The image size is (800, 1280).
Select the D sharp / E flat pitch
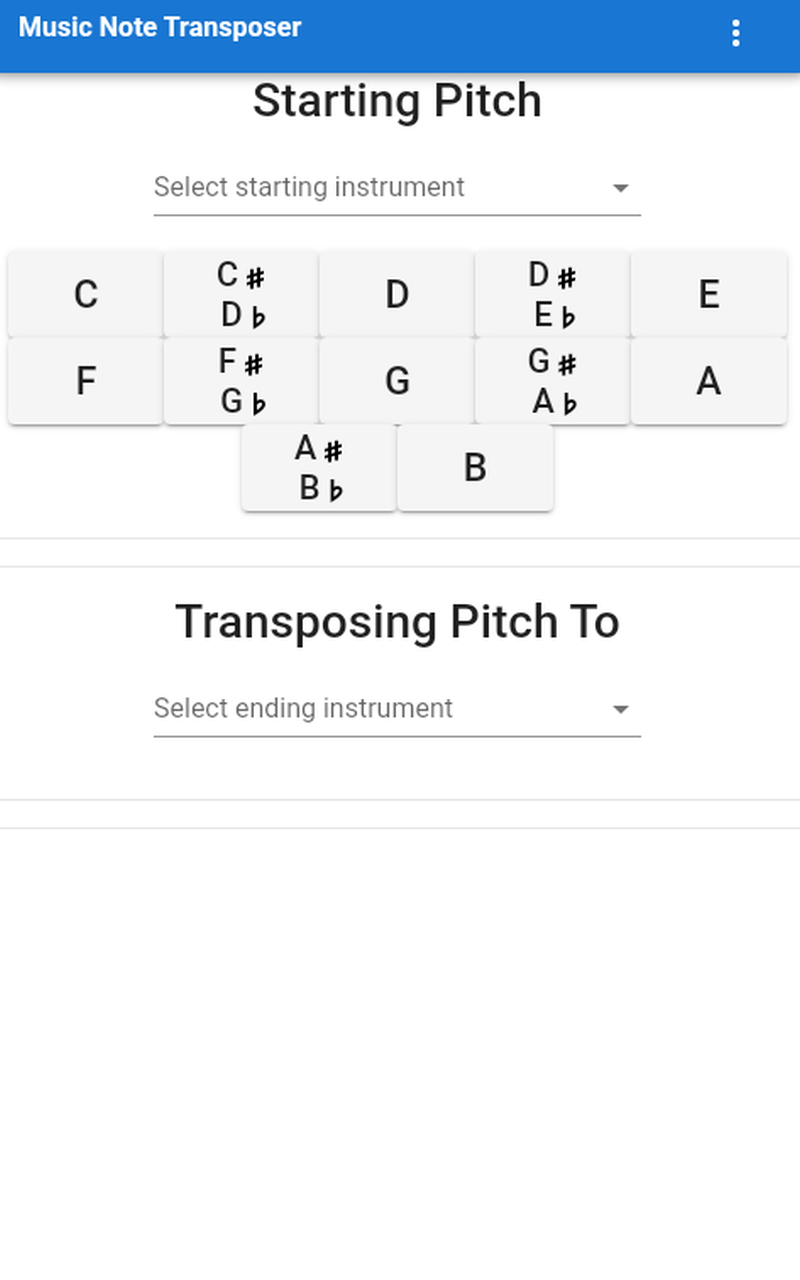tap(552, 295)
